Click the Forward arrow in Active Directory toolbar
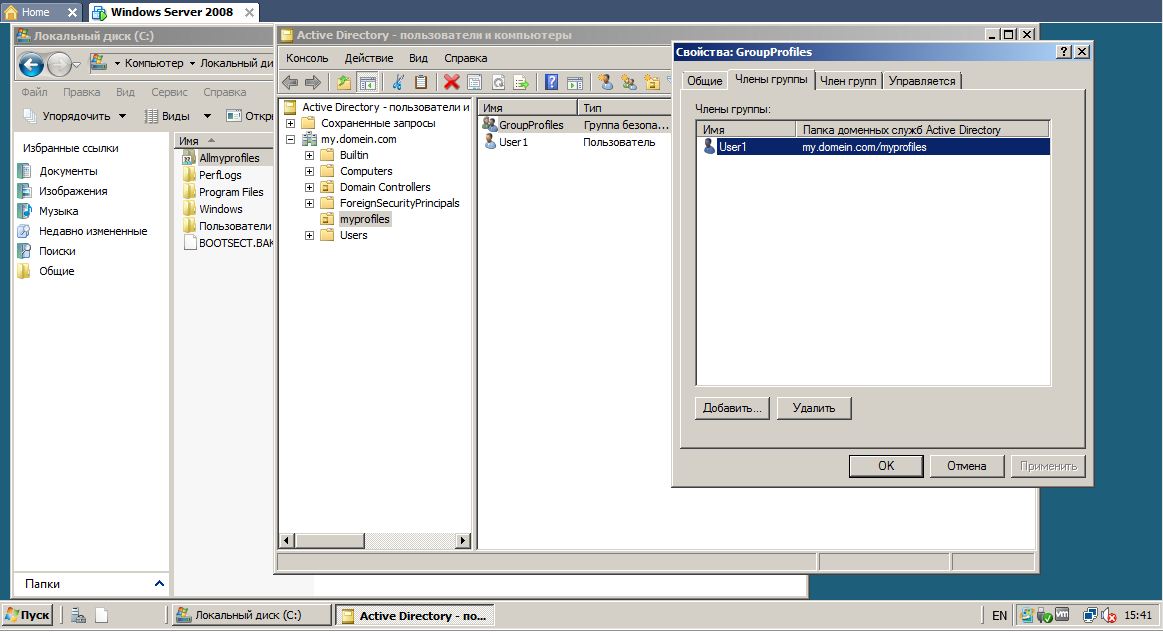Screen dimensions: 1163x632 tap(313, 82)
